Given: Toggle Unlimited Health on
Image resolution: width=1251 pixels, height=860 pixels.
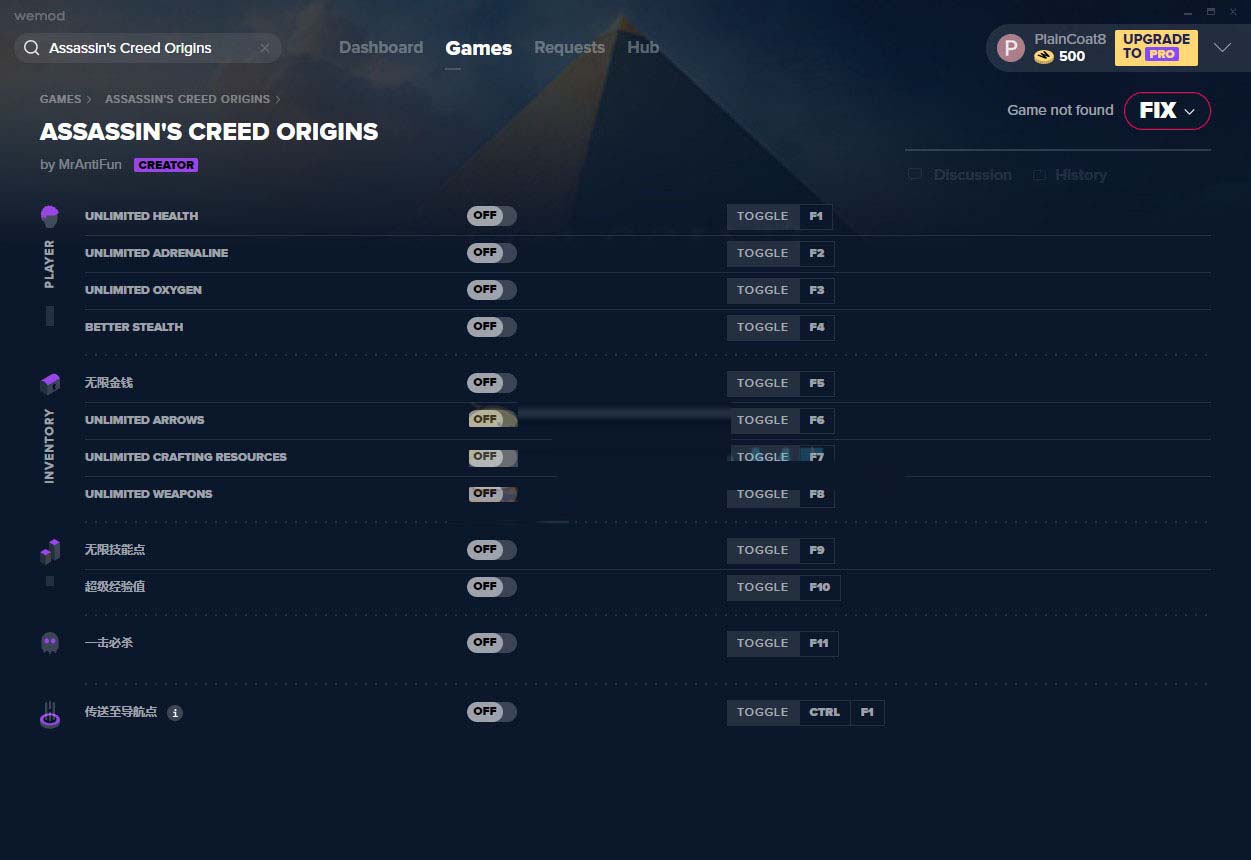Looking at the screenshot, I should (x=492, y=216).
